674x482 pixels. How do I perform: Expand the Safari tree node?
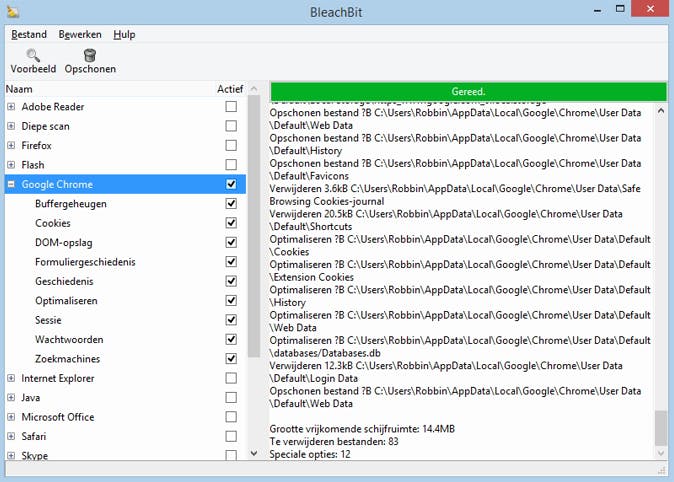click(x=11, y=436)
